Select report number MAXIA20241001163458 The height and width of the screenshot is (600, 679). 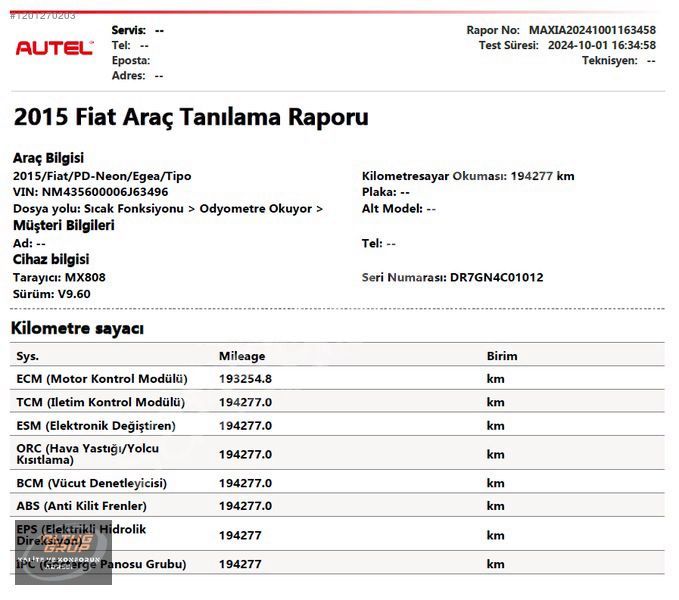(x=592, y=30)
